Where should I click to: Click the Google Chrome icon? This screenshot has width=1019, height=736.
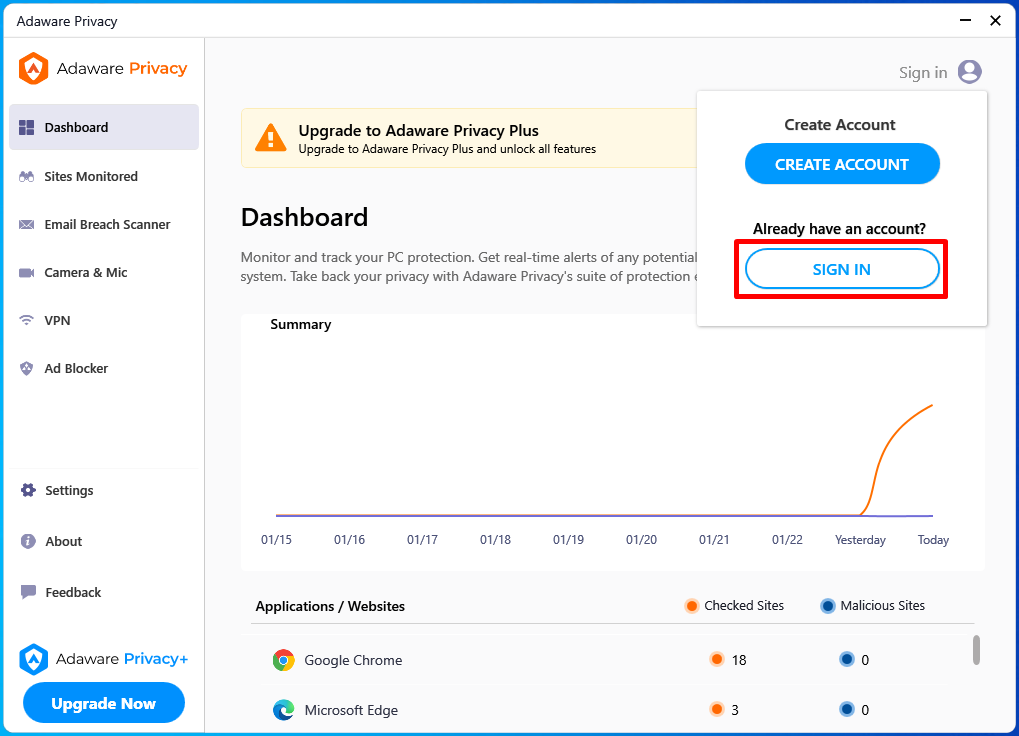tap(283, 660)
